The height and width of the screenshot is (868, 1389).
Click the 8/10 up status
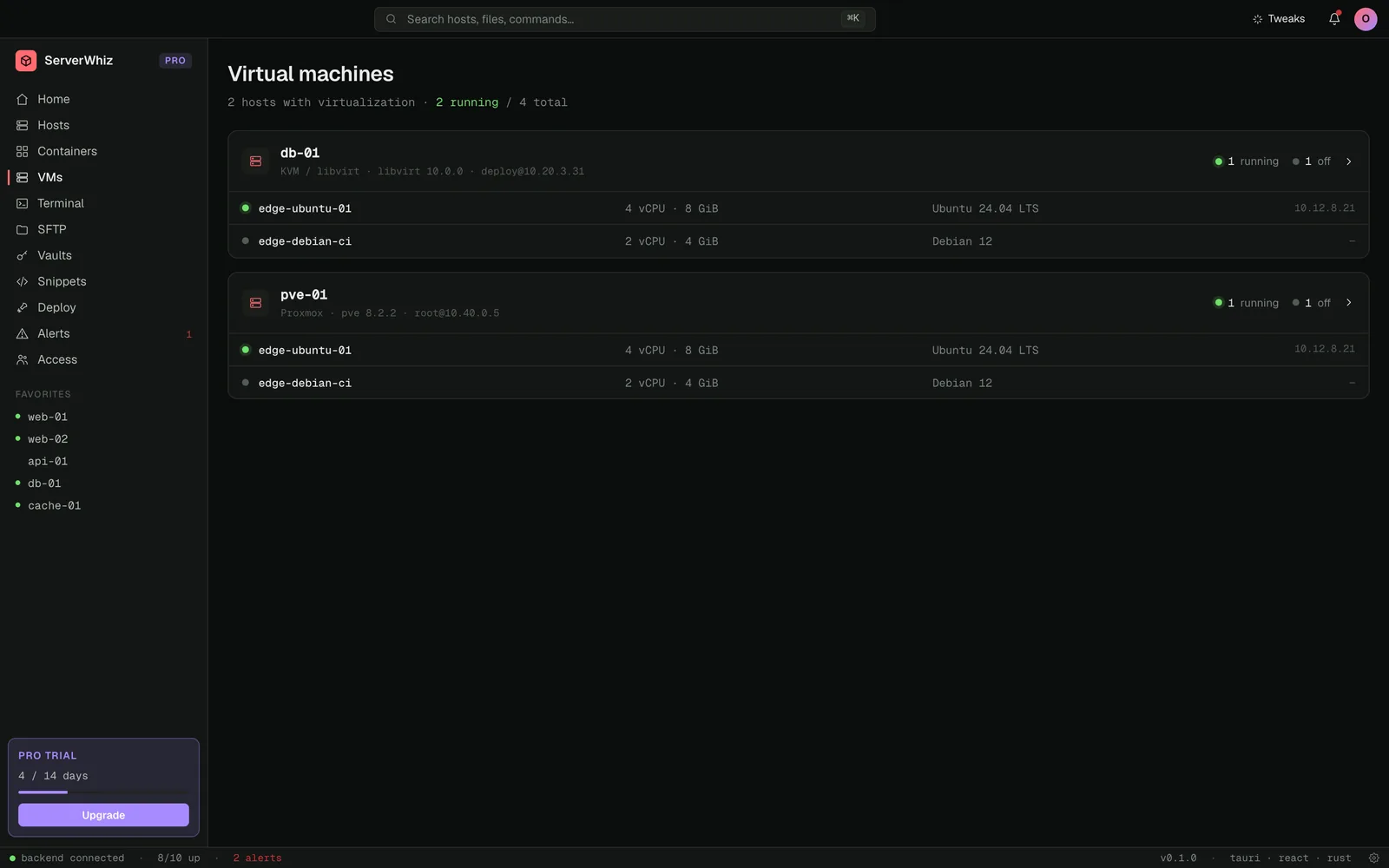(x=179, y=858)
